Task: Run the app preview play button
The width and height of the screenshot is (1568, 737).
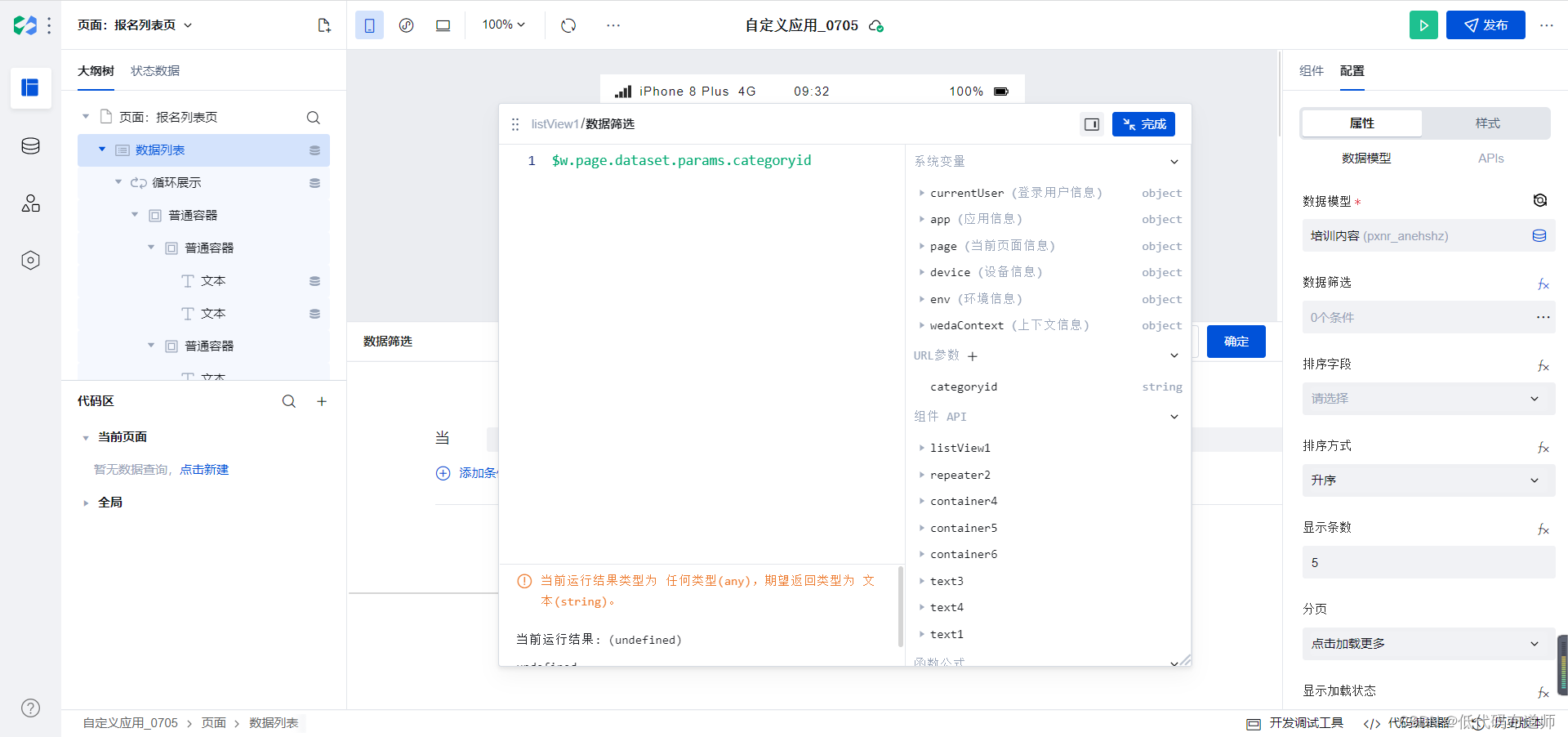Action: [1423, 25]
